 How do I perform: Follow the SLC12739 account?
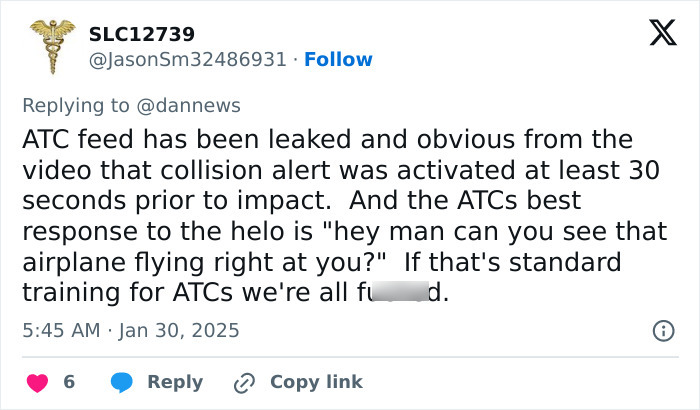coord(338,59)
